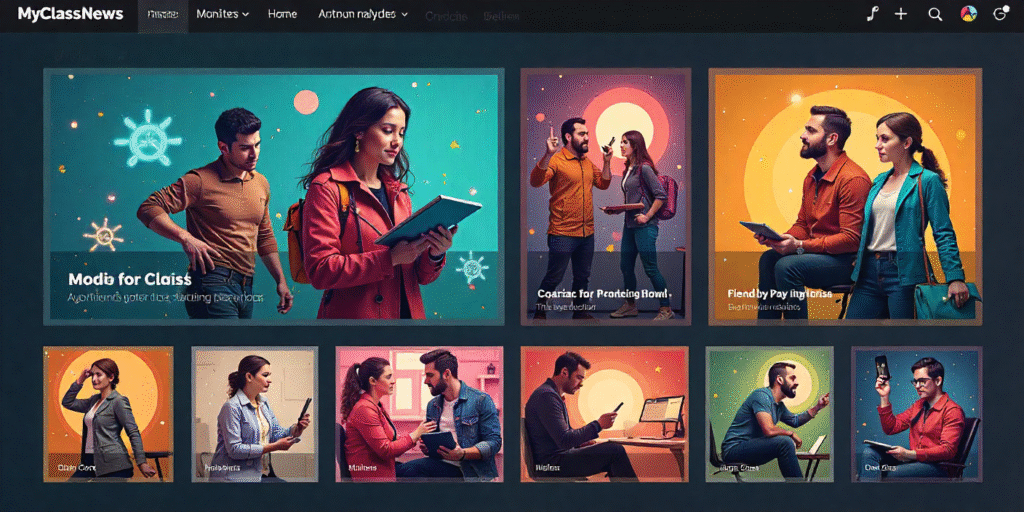This screenshot has width=1024, height=512.
Task: Open notifications icon with the dot badge
Action: click(x=1000, y=14)
